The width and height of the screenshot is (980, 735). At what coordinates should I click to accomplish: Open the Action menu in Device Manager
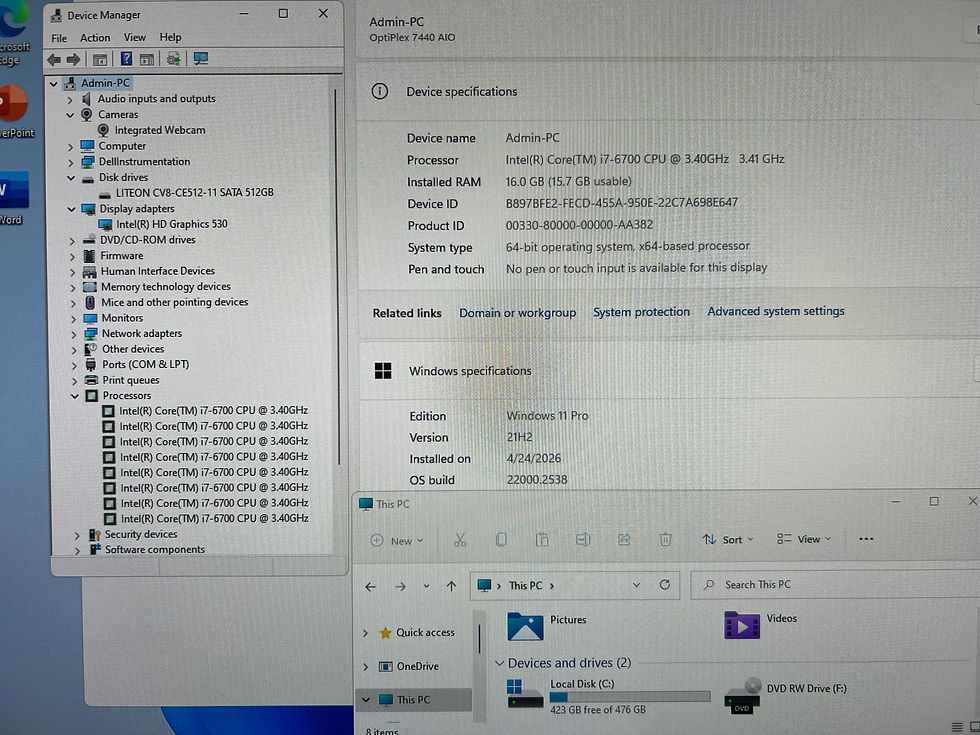coord(95,38)
